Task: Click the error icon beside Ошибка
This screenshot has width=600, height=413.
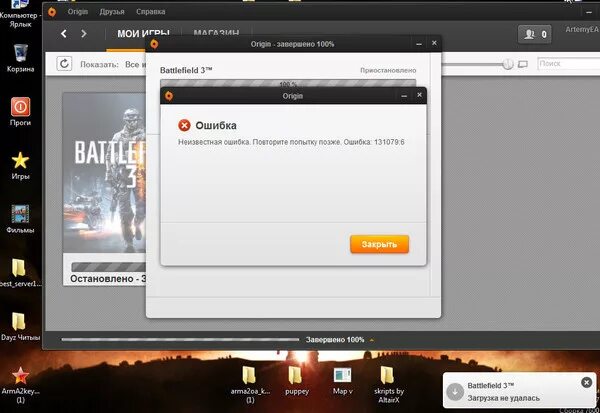Action: tap(184, 125)
